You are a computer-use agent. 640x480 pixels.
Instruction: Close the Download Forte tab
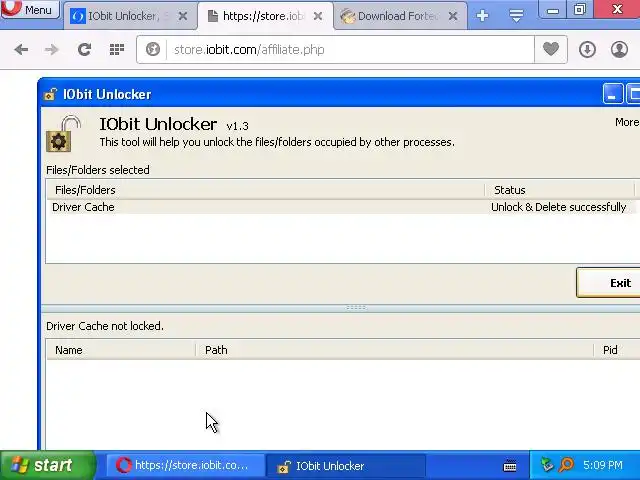point(453,16)
